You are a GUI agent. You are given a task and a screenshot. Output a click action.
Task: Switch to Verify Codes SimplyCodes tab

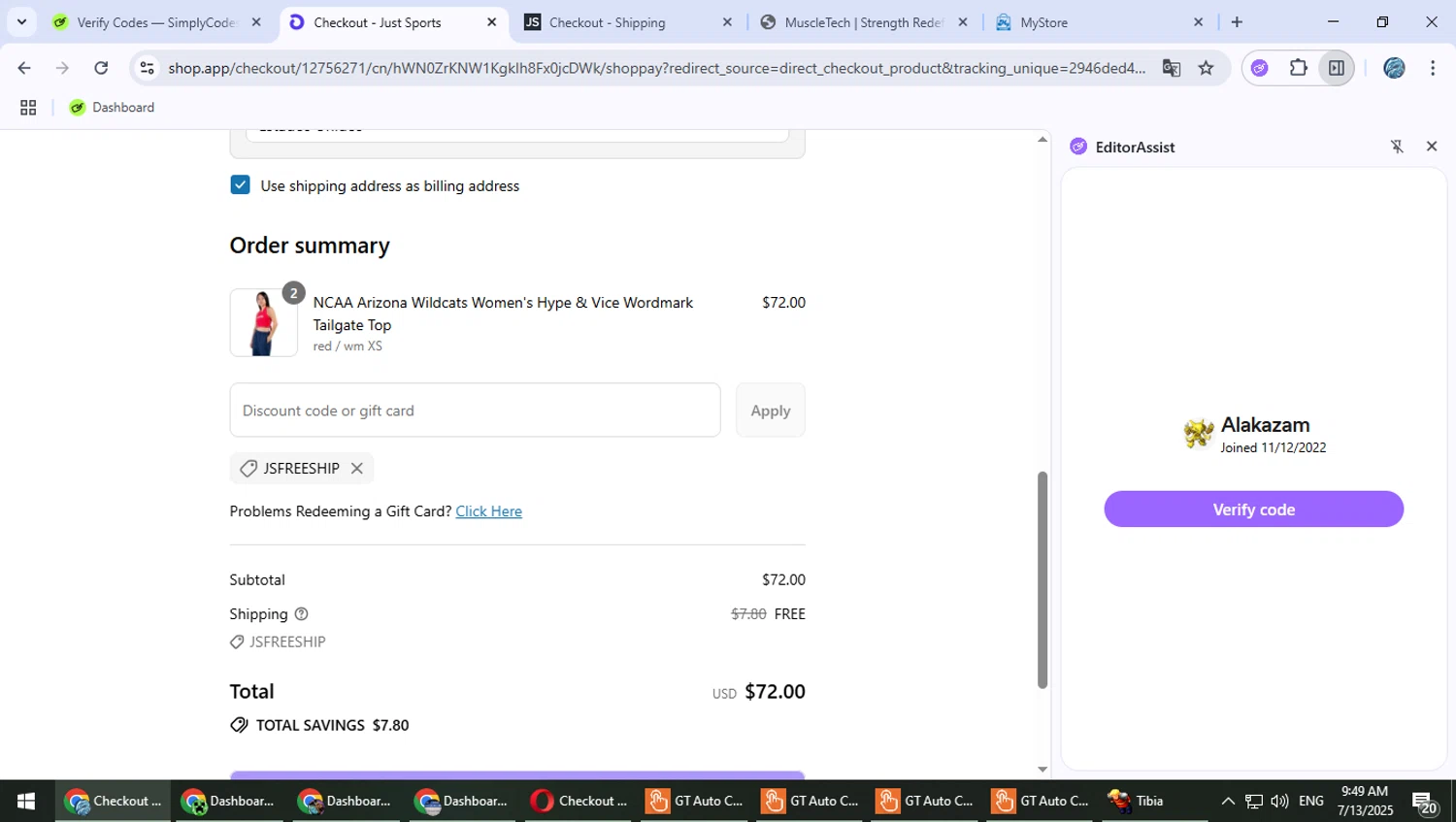click(x=155, y=22)
